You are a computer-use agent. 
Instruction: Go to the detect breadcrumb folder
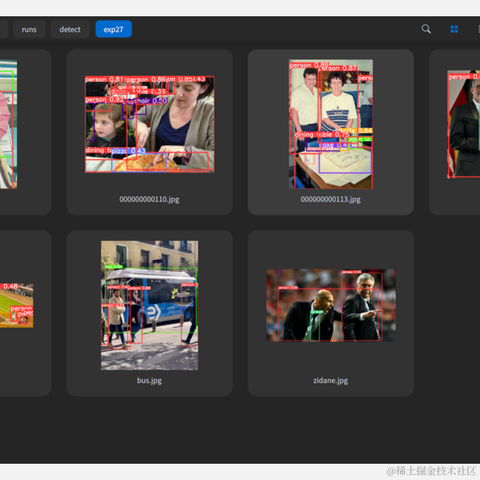pyautogui.click(x=70, y=29)
